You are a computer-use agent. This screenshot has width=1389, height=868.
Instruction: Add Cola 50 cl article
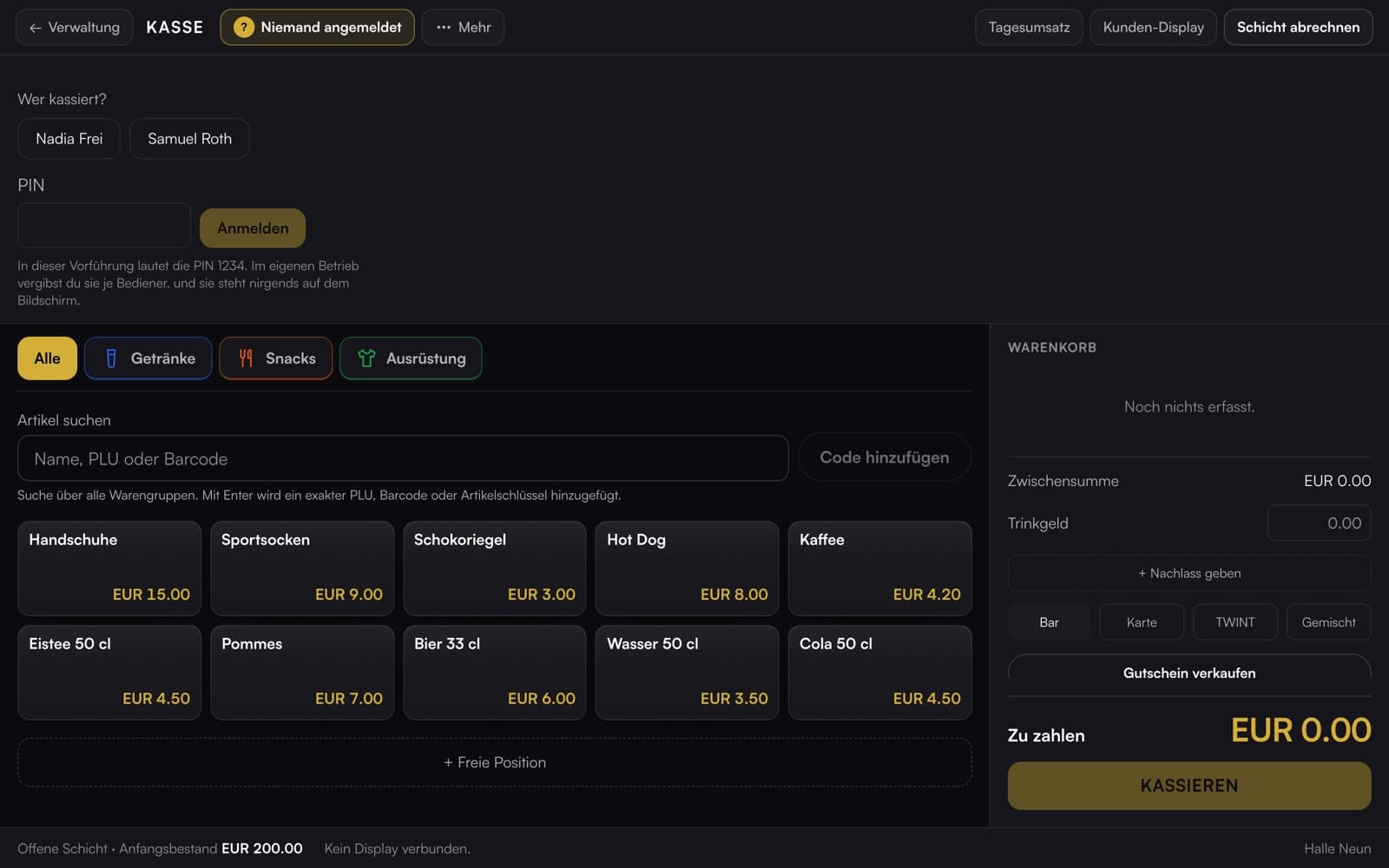(x=880, y=673)
